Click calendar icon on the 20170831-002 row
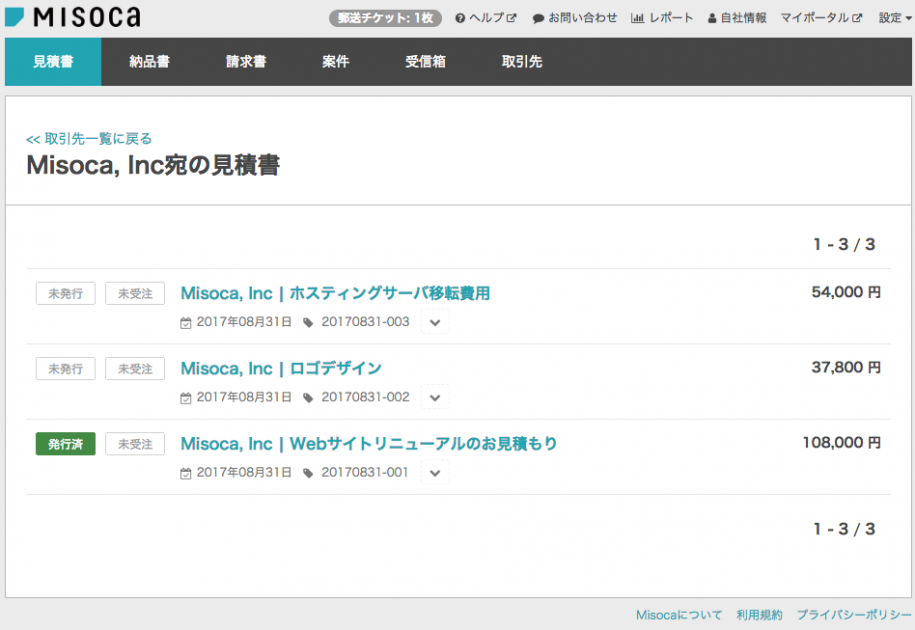915x630 pixels. click(x=186, y=398)
